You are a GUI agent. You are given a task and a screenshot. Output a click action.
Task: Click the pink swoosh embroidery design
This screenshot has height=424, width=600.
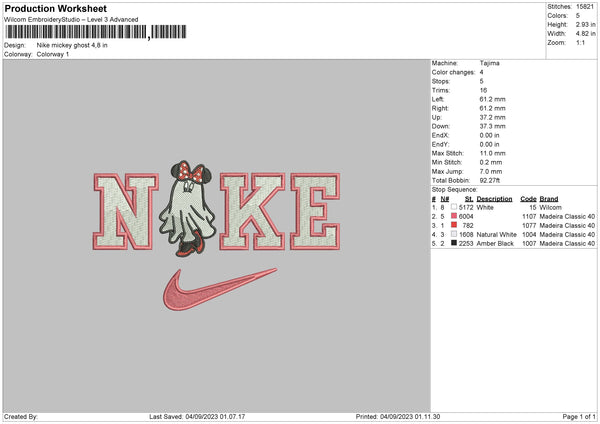pos(219,289)
